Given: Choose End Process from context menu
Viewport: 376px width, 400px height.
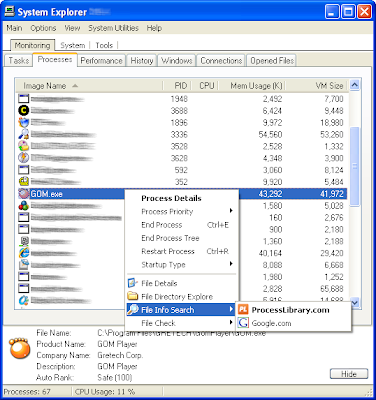Looking at the screenshot, I should [x=182, y=225].
